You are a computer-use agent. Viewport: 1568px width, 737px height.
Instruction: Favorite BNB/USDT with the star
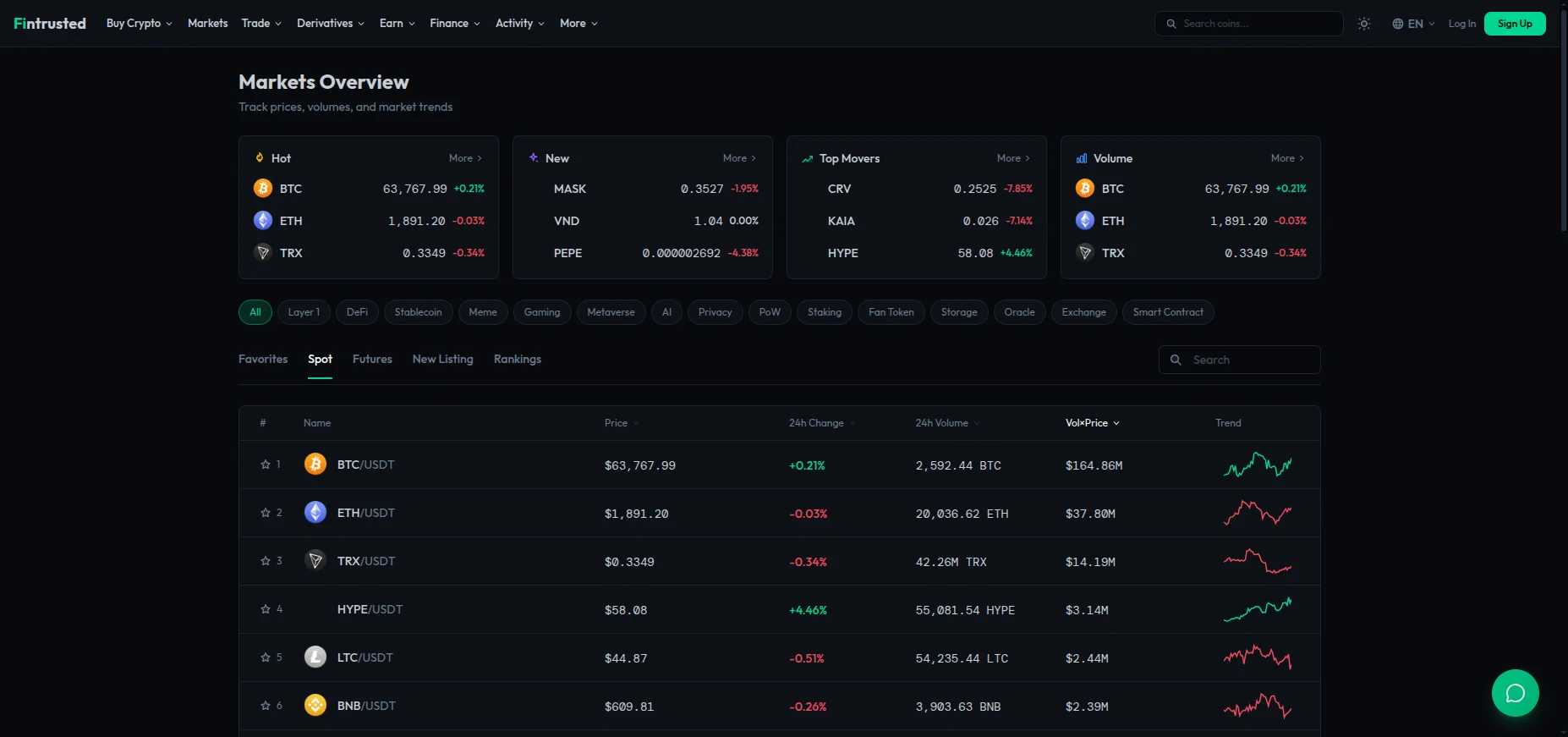click(266, 706)
